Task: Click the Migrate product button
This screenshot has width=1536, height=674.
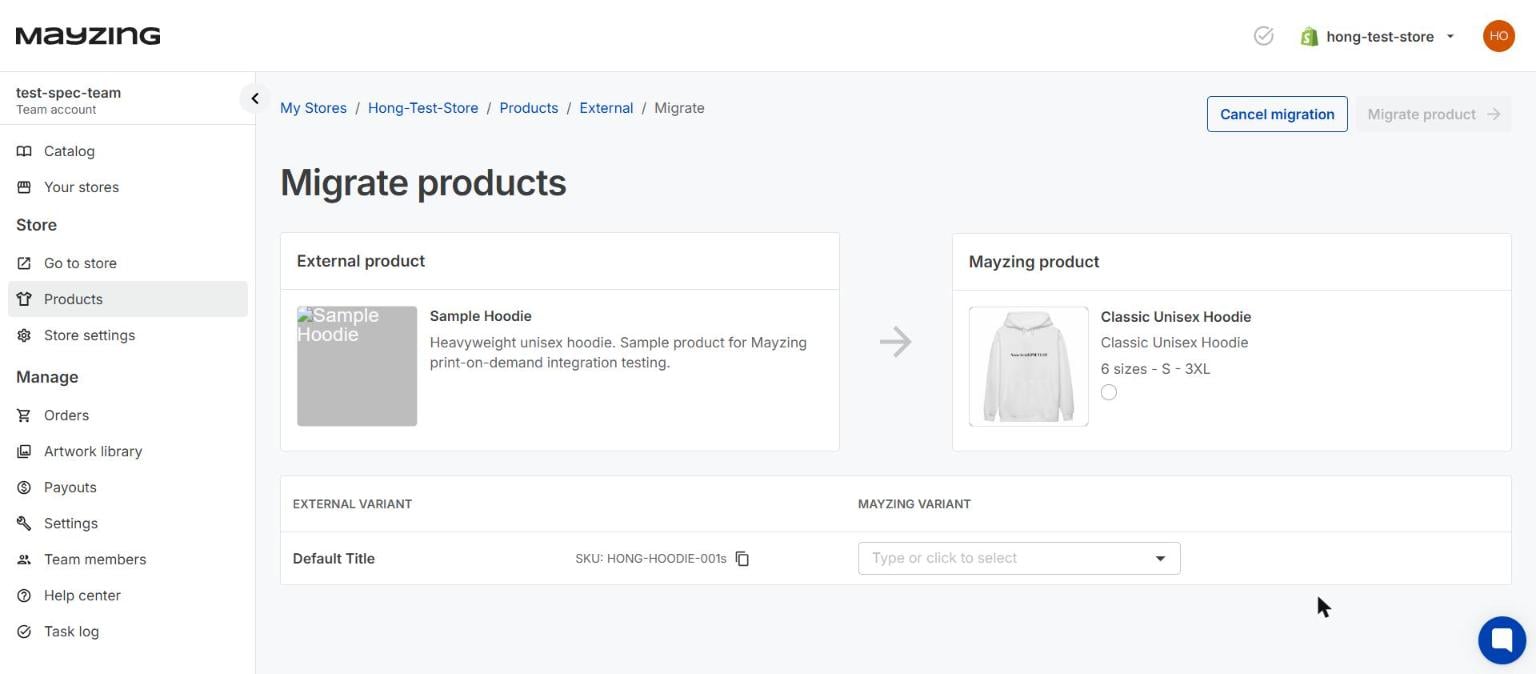Action: click(x=1433, y=114)
